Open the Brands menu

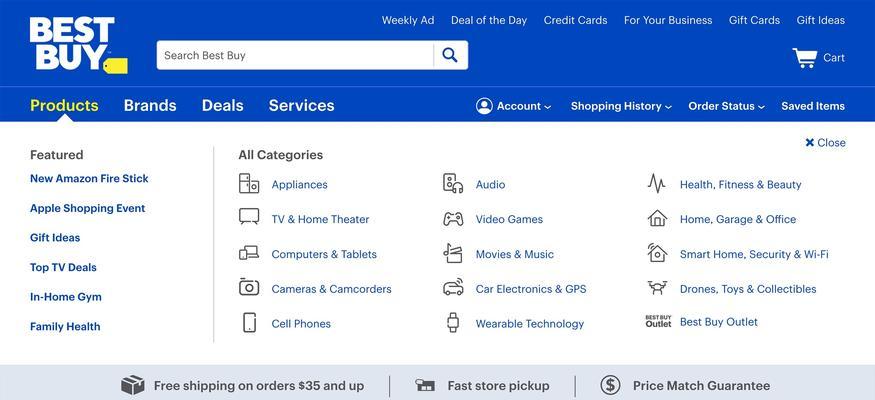(x=150, y=105)
